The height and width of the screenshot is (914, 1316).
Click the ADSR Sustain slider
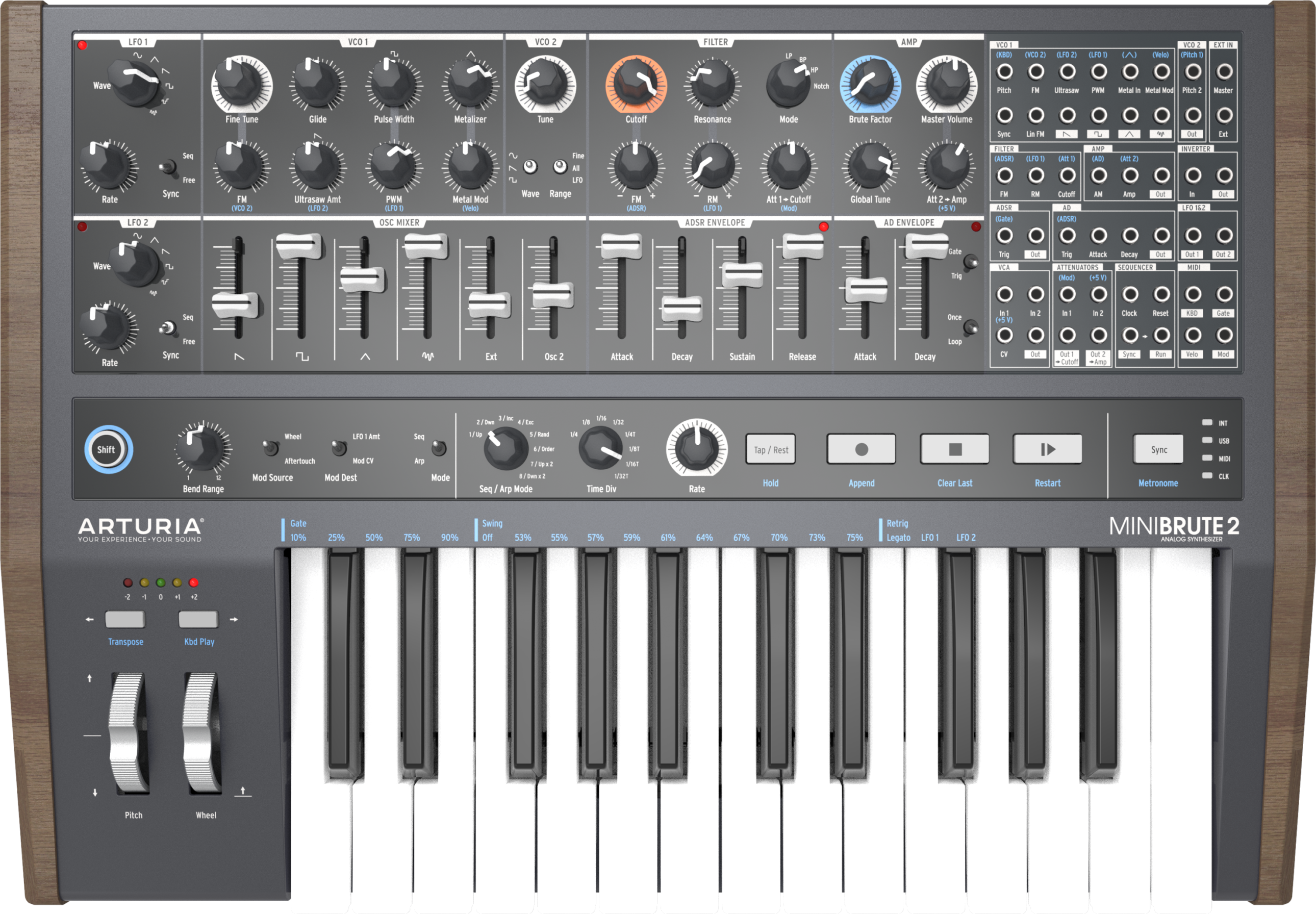click(742, 274)
